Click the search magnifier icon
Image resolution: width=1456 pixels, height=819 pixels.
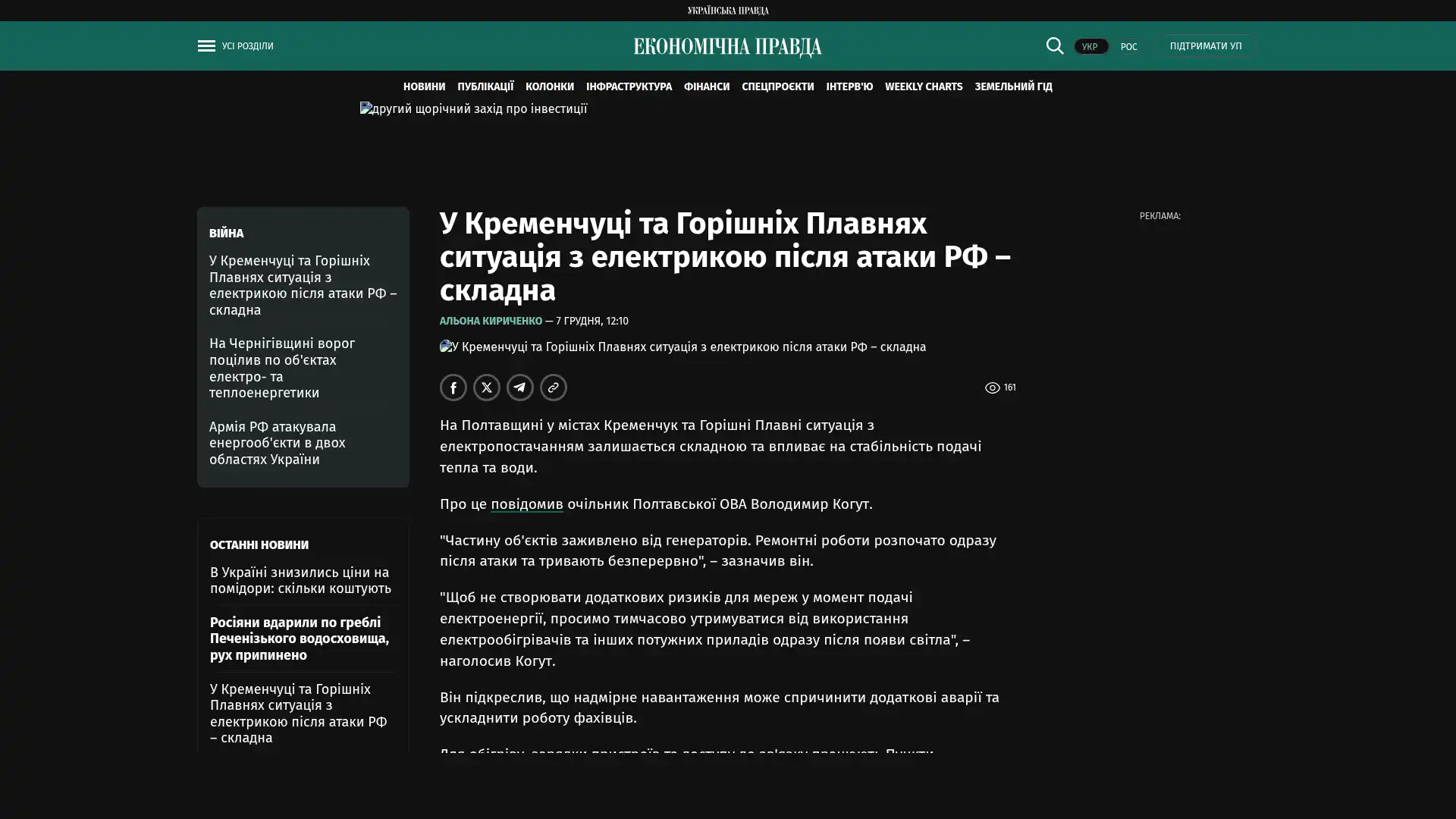point(1054,45)
